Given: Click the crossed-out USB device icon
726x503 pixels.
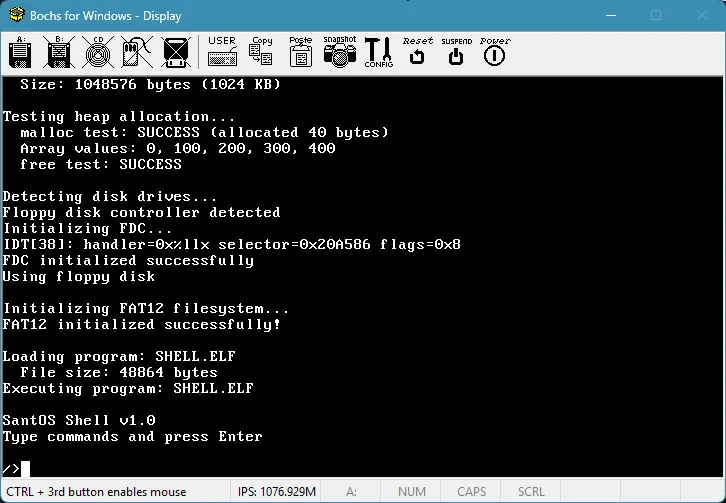Looking at the screenshot, I should pos(176,52).
